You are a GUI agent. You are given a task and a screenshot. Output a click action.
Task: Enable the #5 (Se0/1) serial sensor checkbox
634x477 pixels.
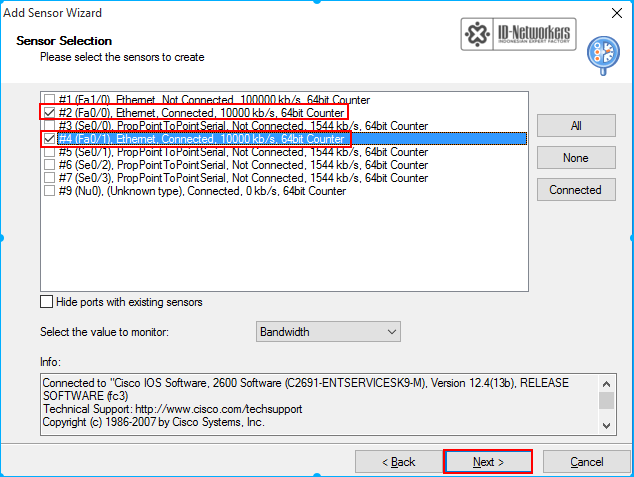coord(49,152)
